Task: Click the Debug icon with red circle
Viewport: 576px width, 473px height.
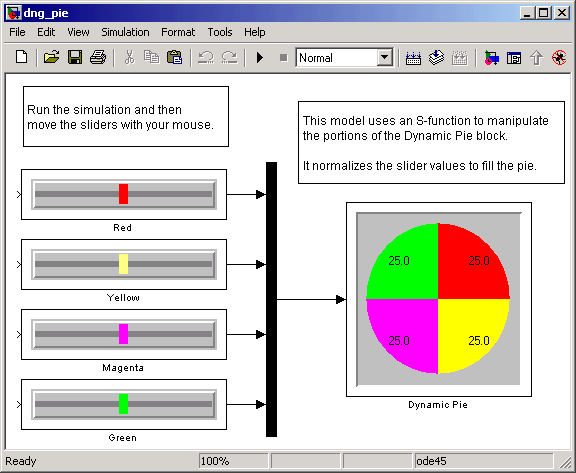Action: [x=559, y=58]
